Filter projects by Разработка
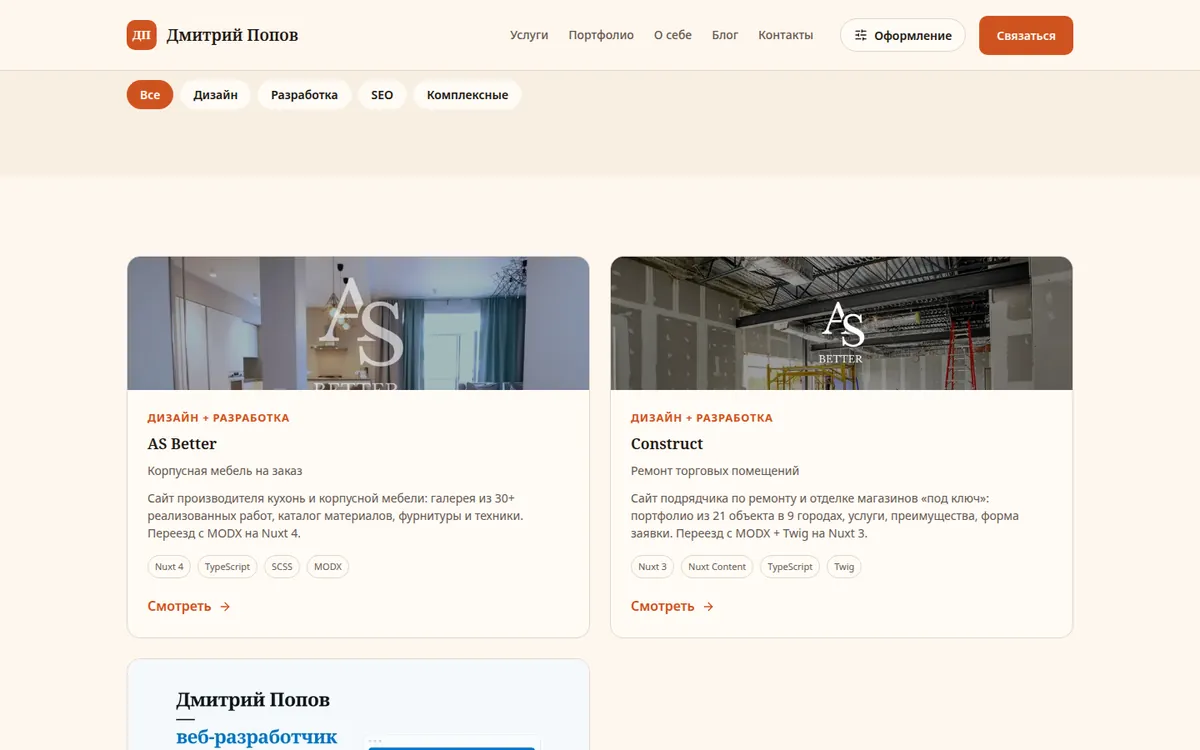Viewport: 1200px width, 750px height. point(304,95)
